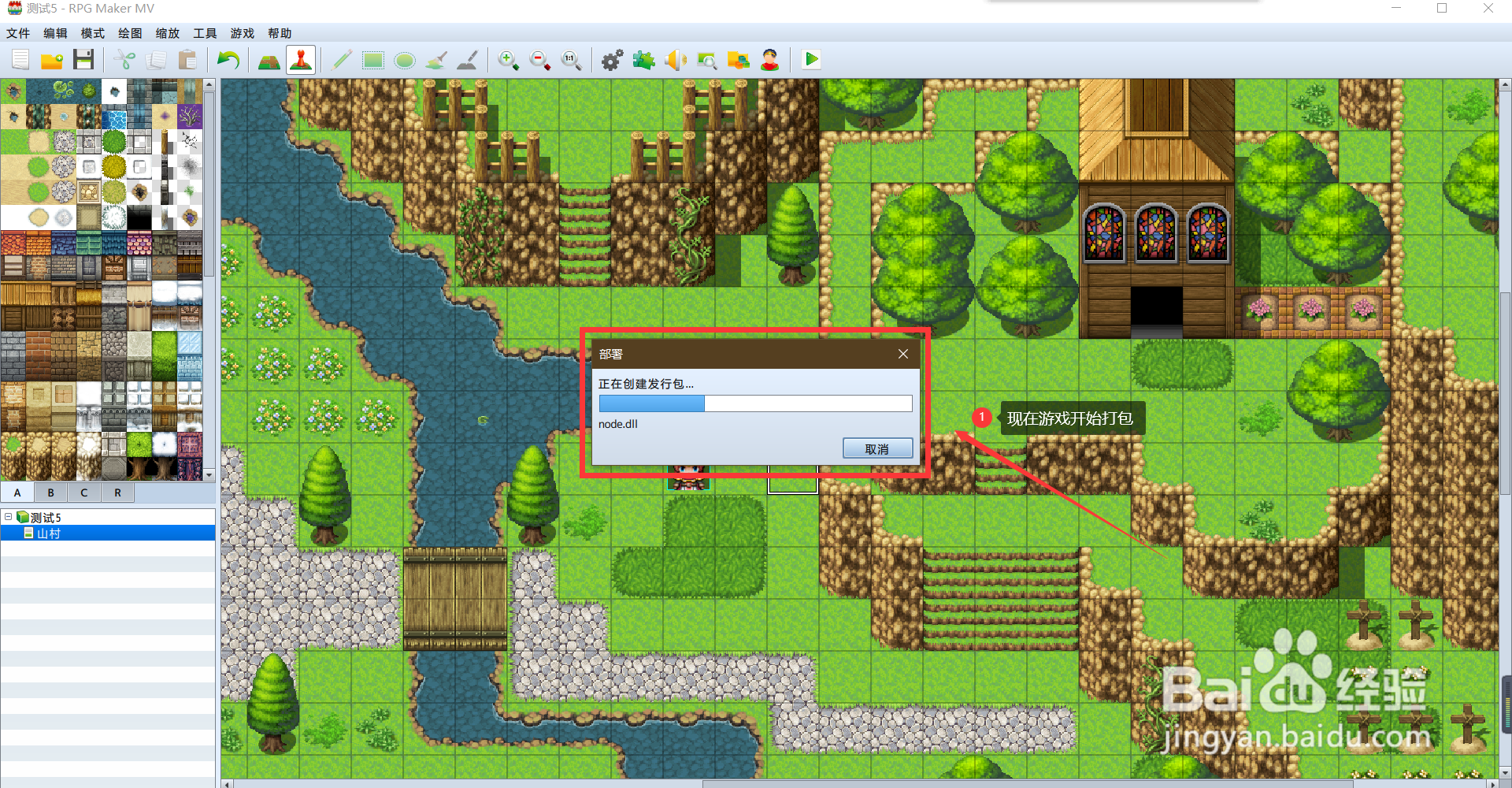Image resolution: width=1512 pixels, height=788 pixels.
Task: Open the 缩放 menu
Action: [x=168, y=33]
